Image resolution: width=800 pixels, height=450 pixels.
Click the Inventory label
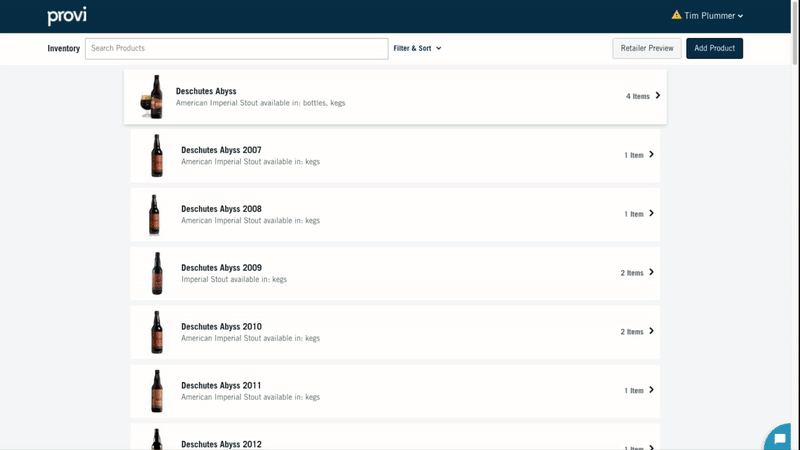[x=63, y=48]
